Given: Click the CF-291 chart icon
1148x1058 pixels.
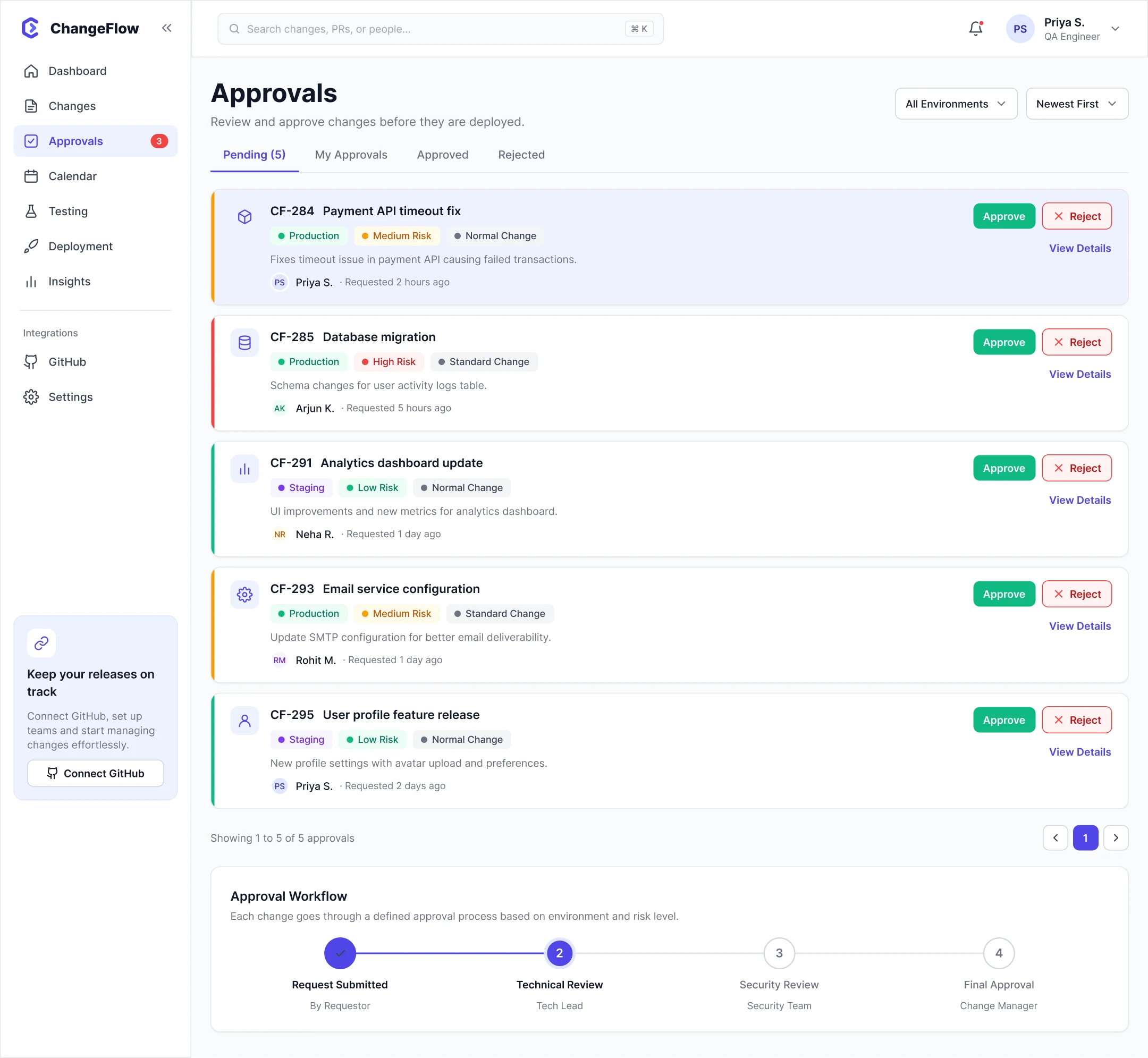Looking at the screenshot, I should pyautogui.click(x=244, y=469).
